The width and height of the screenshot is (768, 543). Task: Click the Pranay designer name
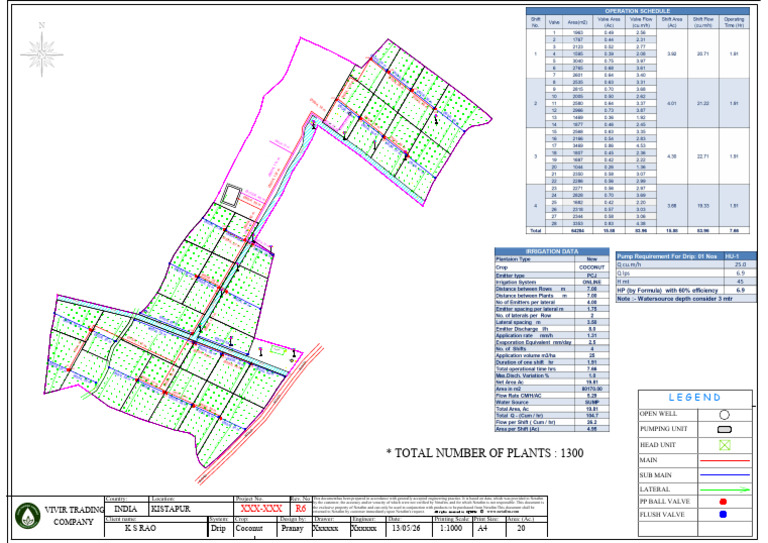pos(292,529)
